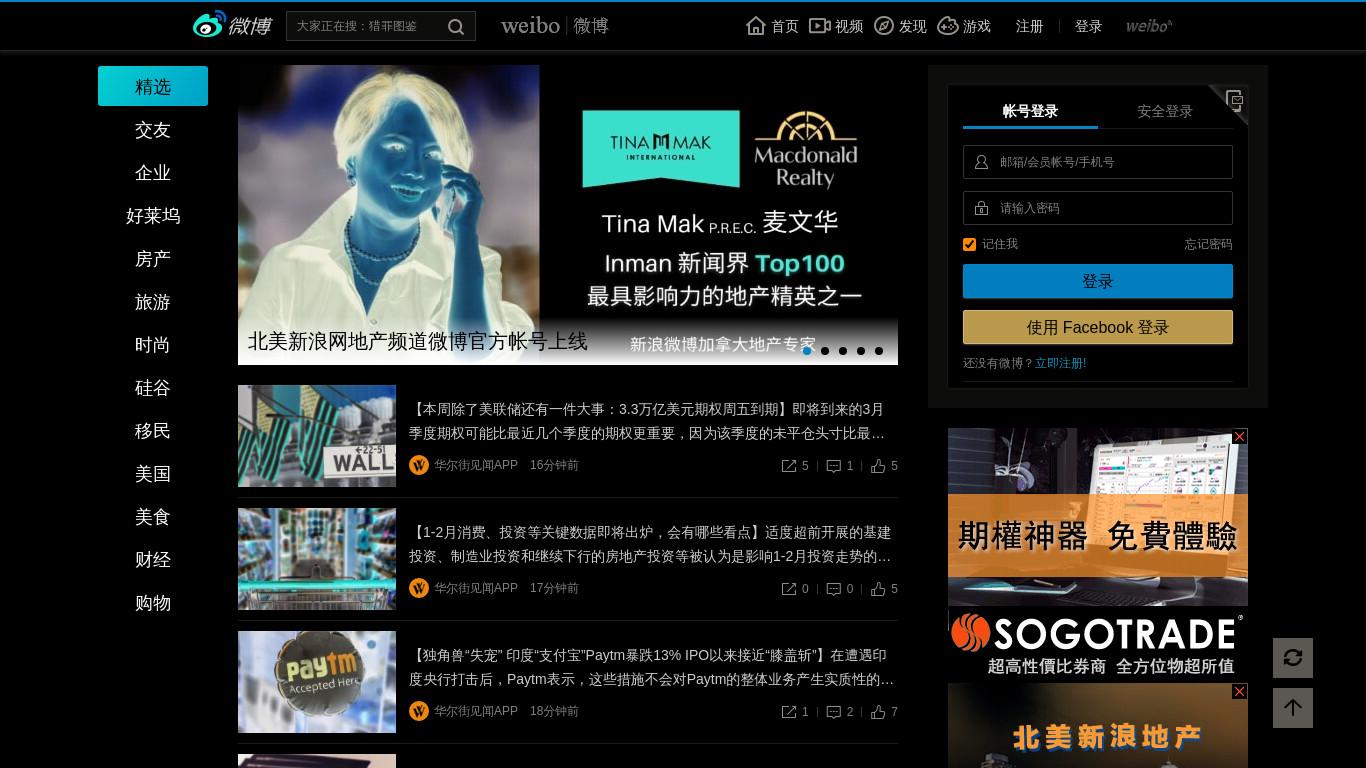This screenshot has width=1366, height=768.
Task: Select 购物 category in sidebar
Action: pos(153,603)
